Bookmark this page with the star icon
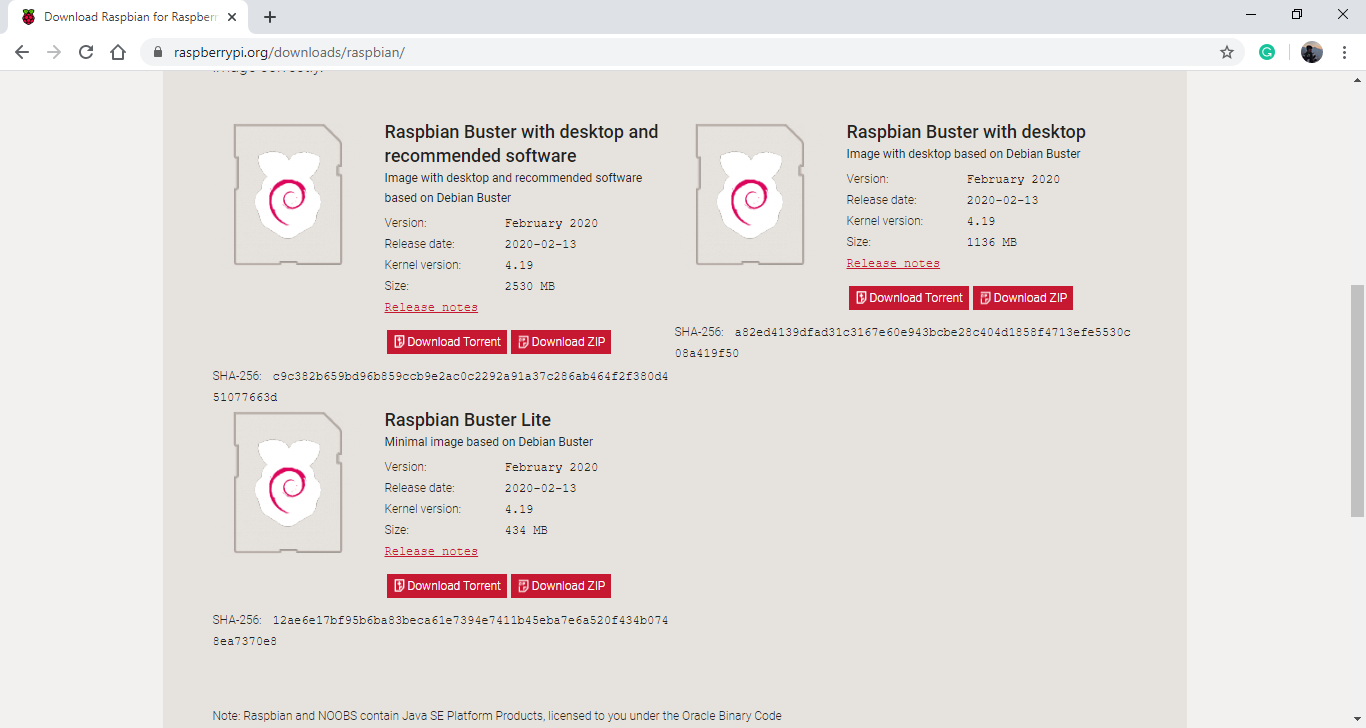The height and width of the screenshot is (728, 1366). (1227, 52)
